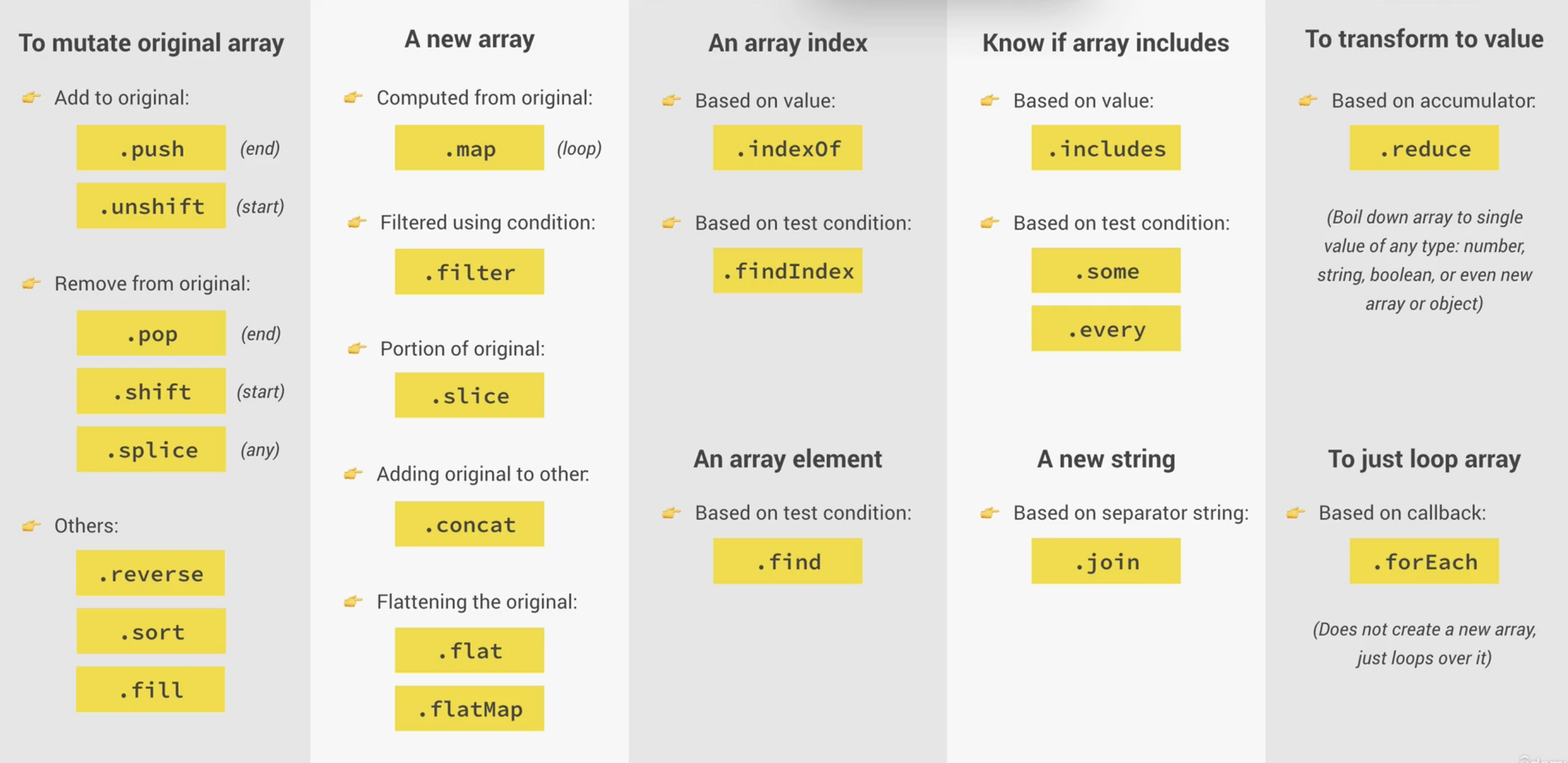Click the .findIndex yellow box
1568x763 pixels.
click(788, 270)
